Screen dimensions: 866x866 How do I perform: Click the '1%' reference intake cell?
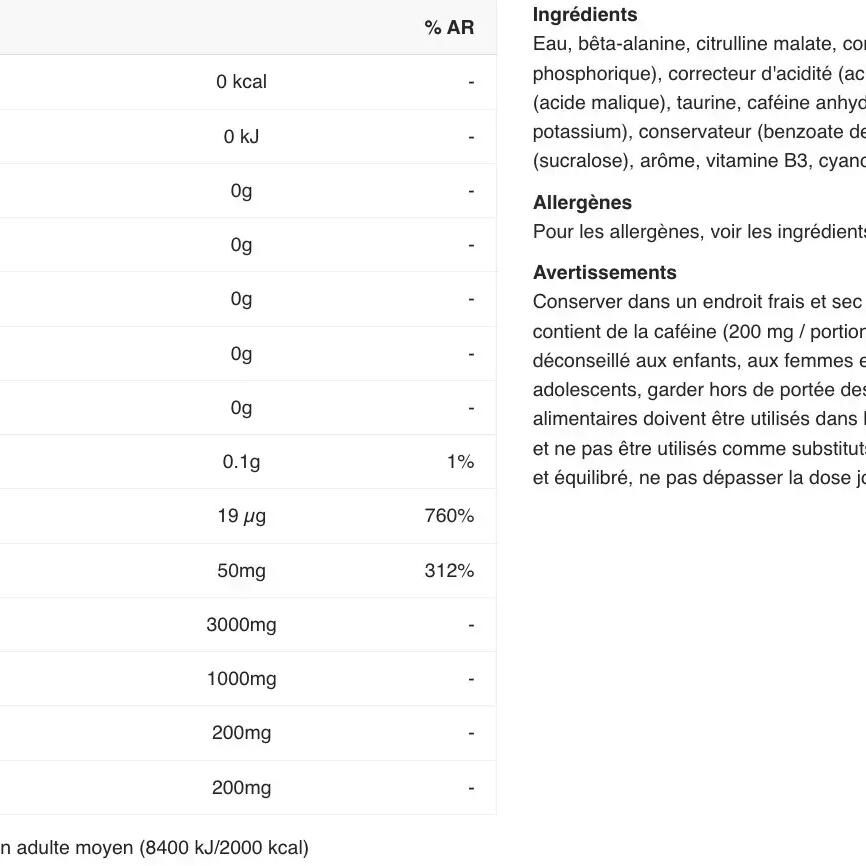[x=460, y=462]
